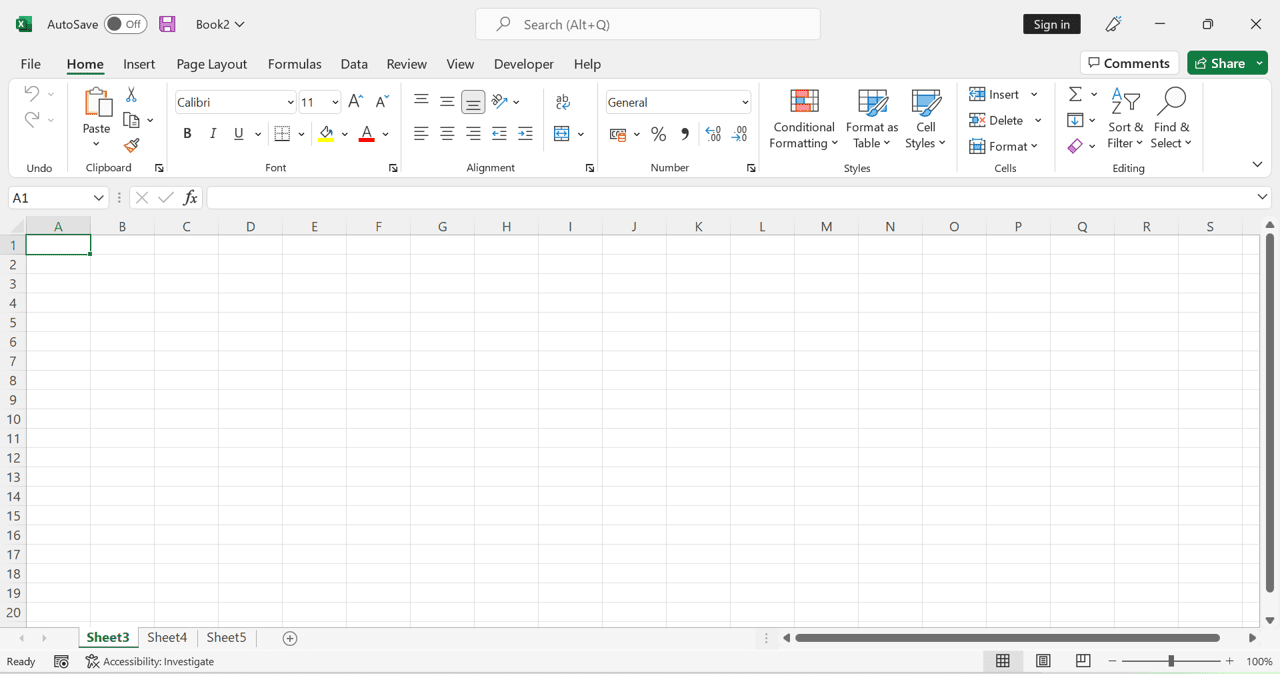Click the Undo arrow icon
Viewport: 1280px width, 674px height.
(32, 93)
